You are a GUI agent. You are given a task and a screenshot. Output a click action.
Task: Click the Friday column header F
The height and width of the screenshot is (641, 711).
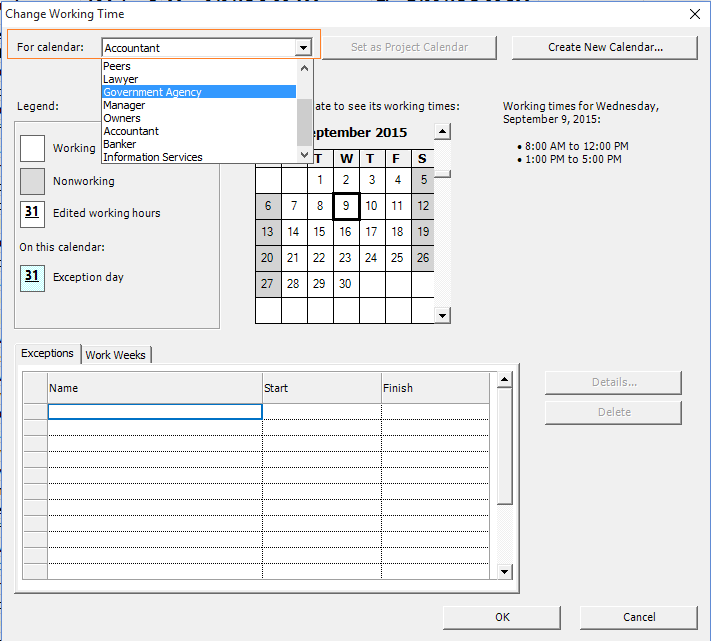(398, 159)
